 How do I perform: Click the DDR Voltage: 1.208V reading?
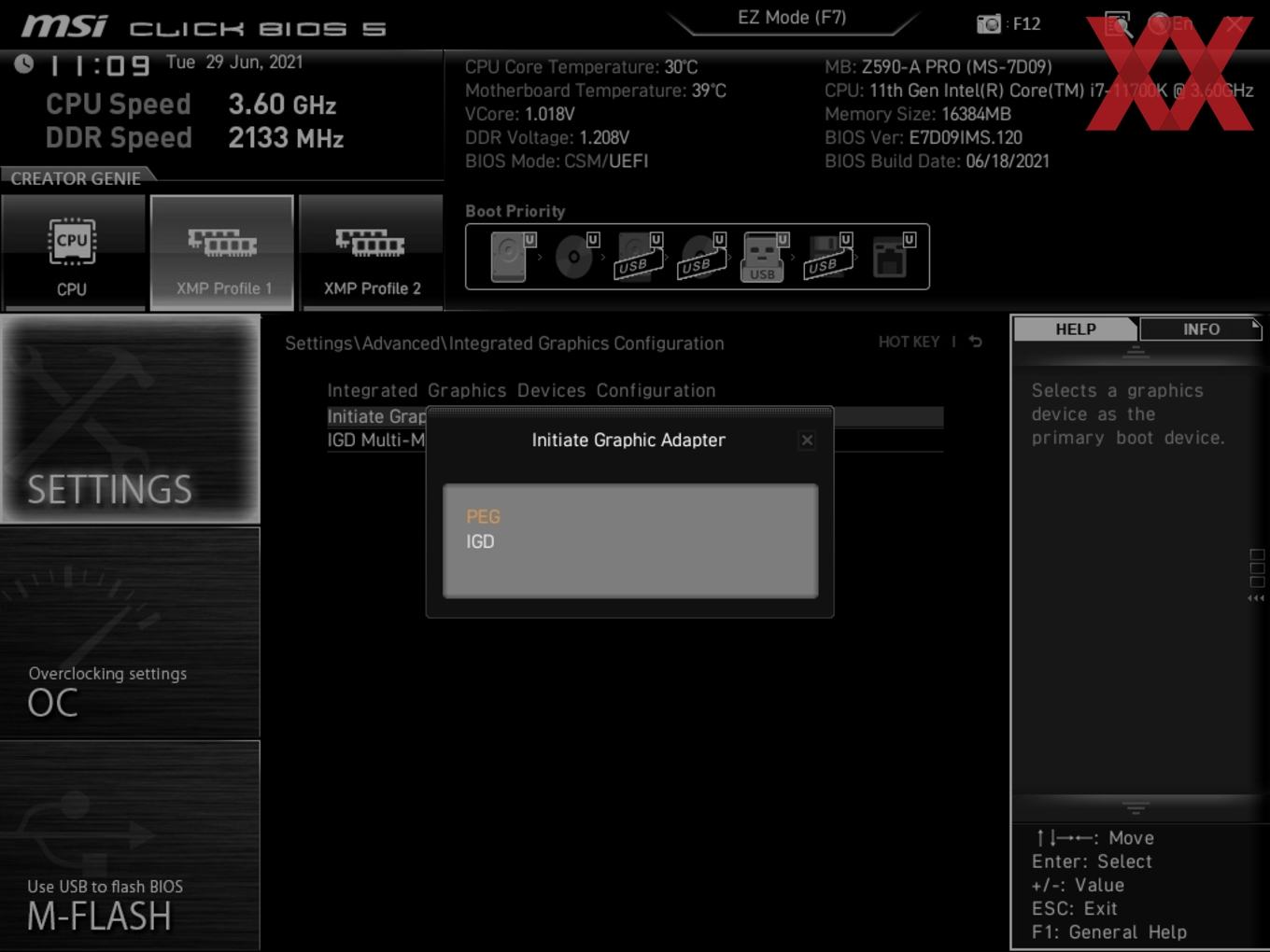547,137
